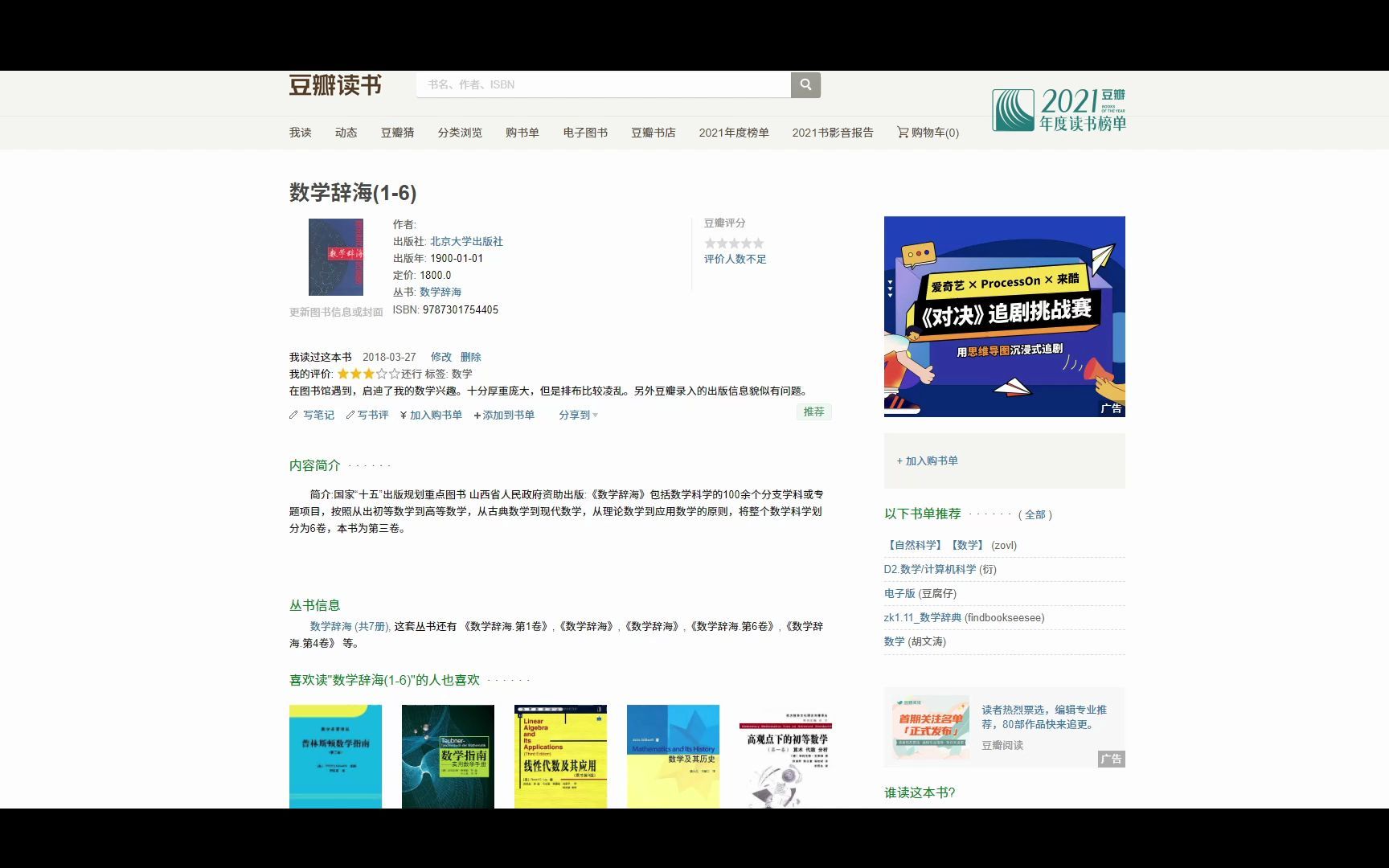Viewport: 1389px width, 868px height.
Task: Click the 丛书 link 数学辞海
Action: 440,292
